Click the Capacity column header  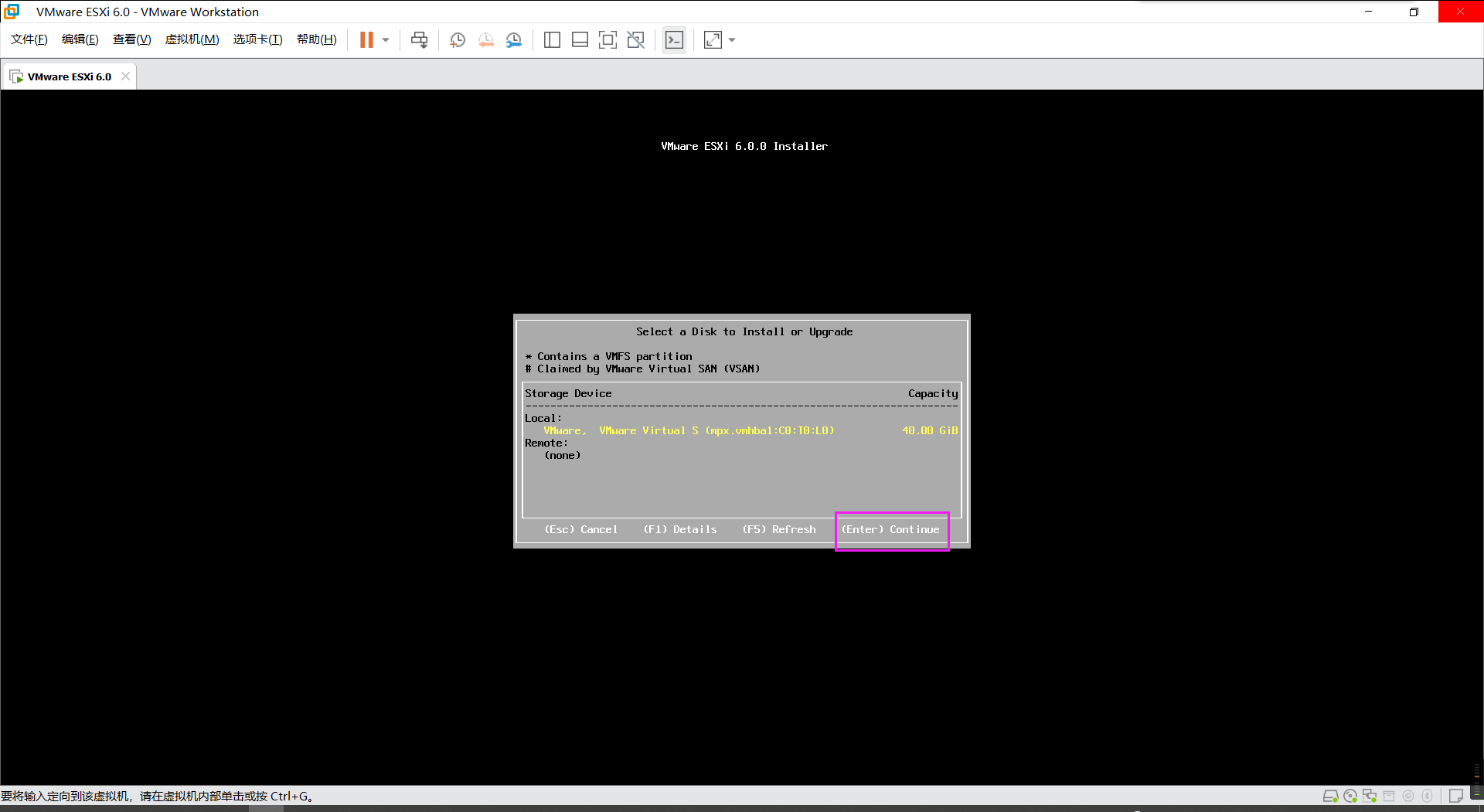(933, 394)
